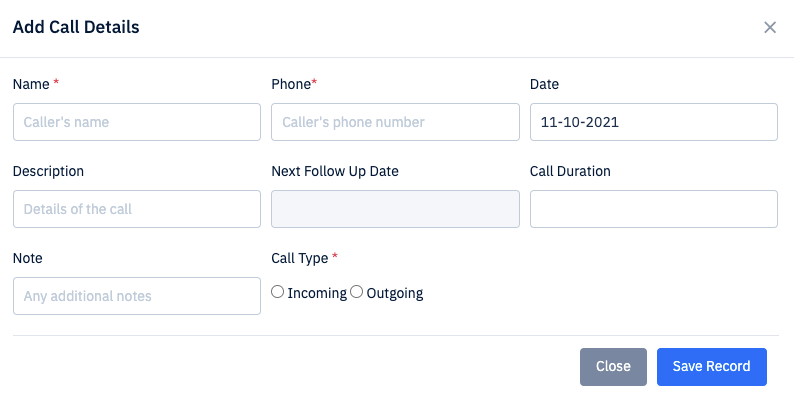794x412 pixels.
Task: Close the Add Call Details dialog with X
Action: click(x=770, y=27)
